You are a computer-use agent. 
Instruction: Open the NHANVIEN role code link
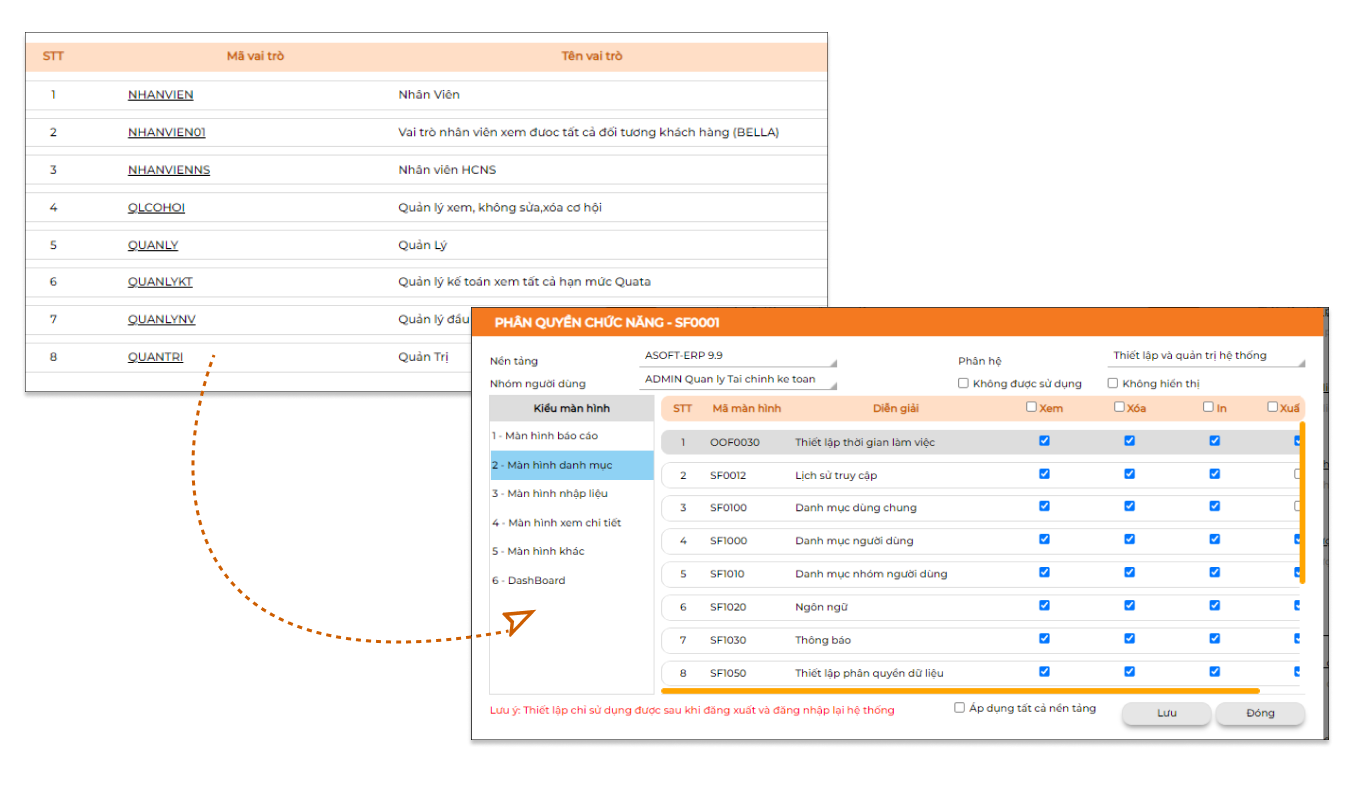click(160, 95)
